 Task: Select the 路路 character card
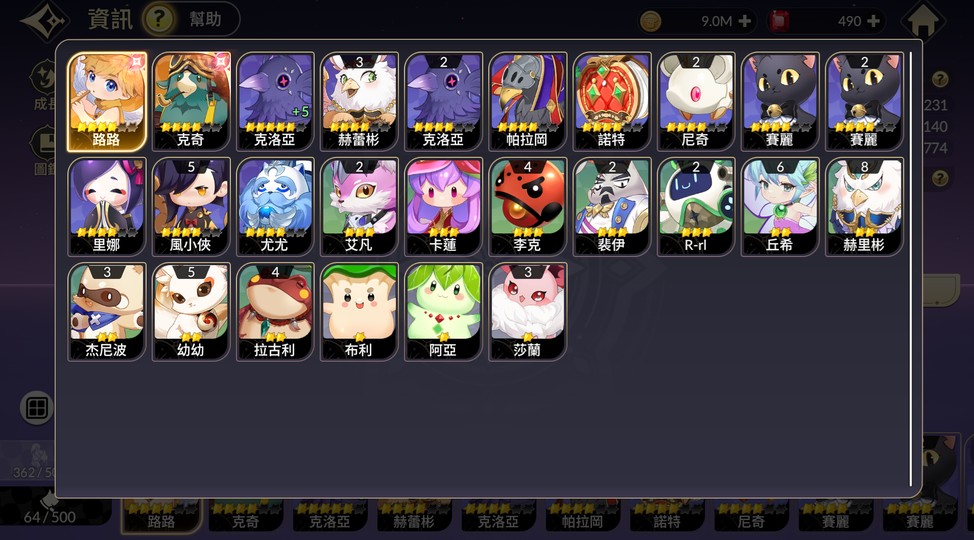[107, 102]
